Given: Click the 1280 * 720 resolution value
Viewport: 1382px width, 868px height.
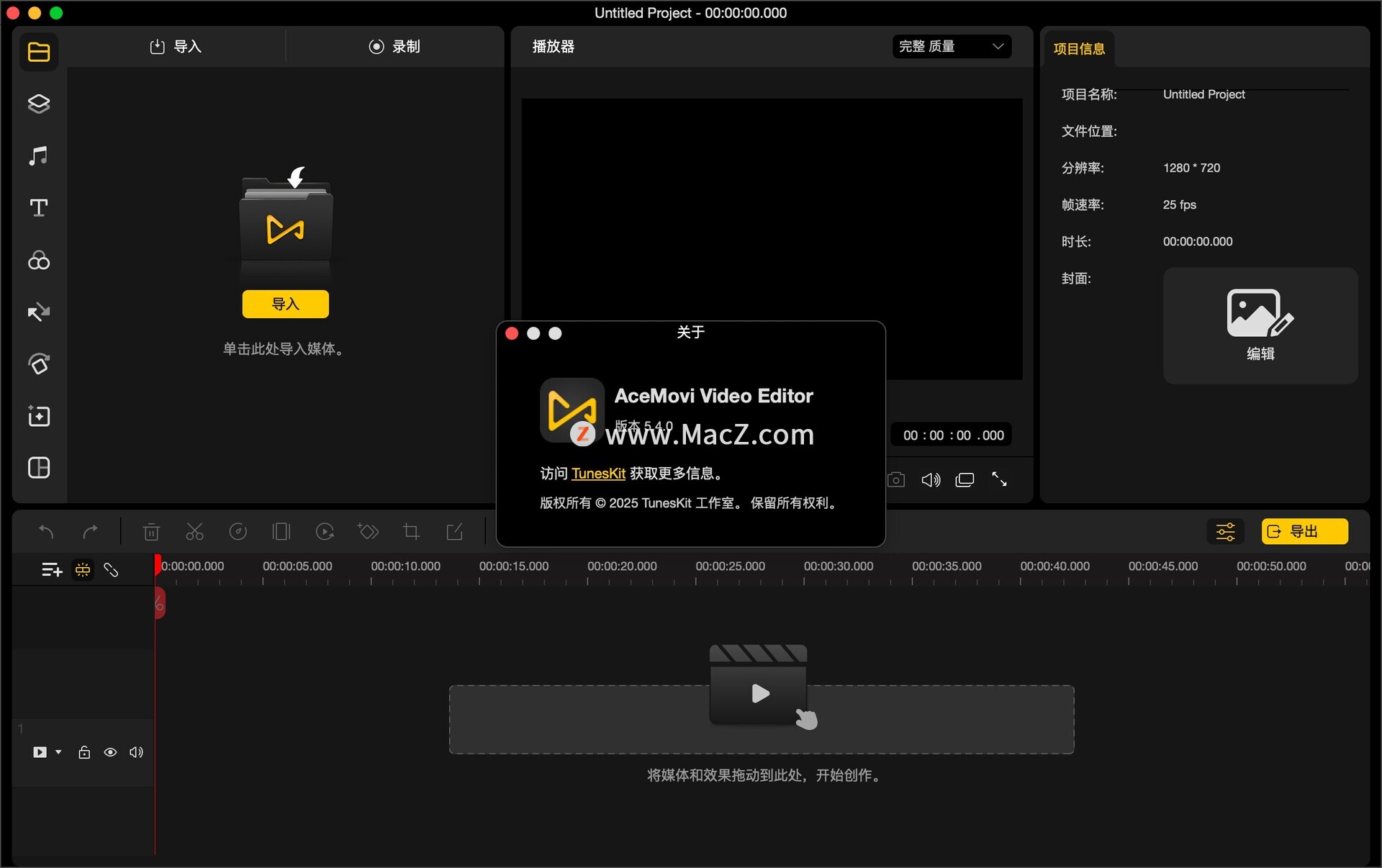Looking at the screenshot, I should coord(1191,168).
